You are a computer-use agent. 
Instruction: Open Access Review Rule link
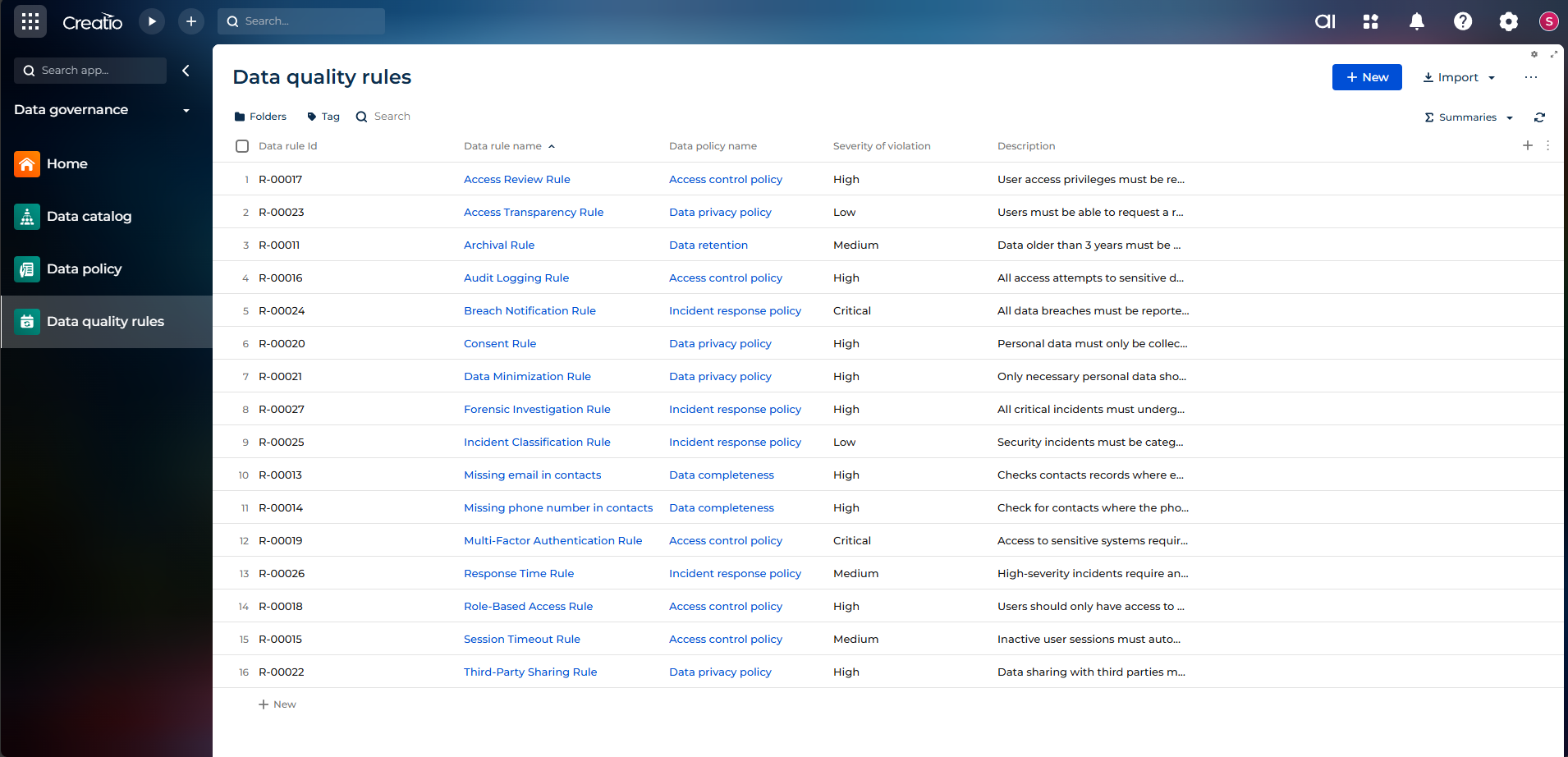[x=517, y=179]
